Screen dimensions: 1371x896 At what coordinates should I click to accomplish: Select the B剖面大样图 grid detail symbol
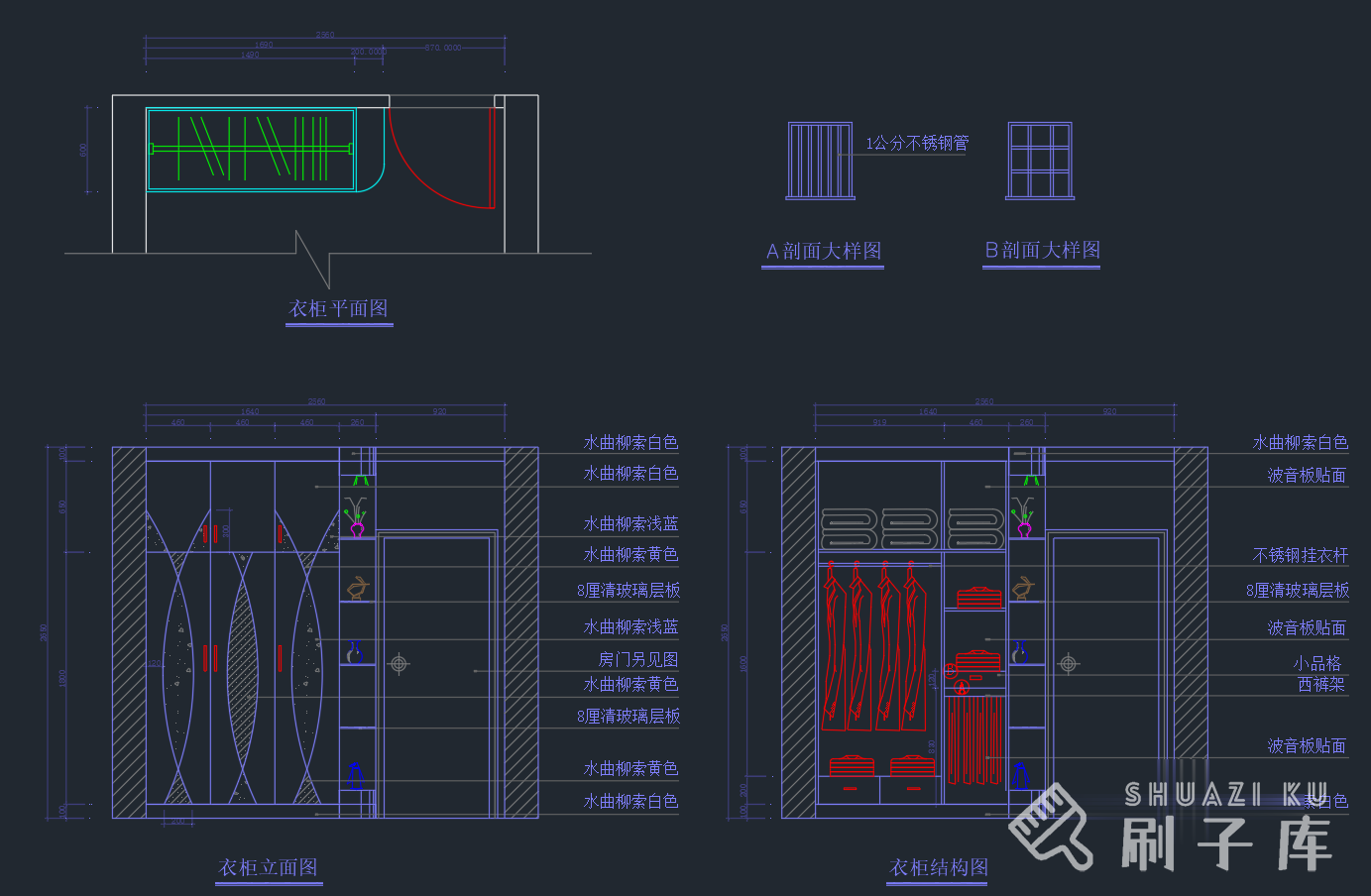point(1040,161)
